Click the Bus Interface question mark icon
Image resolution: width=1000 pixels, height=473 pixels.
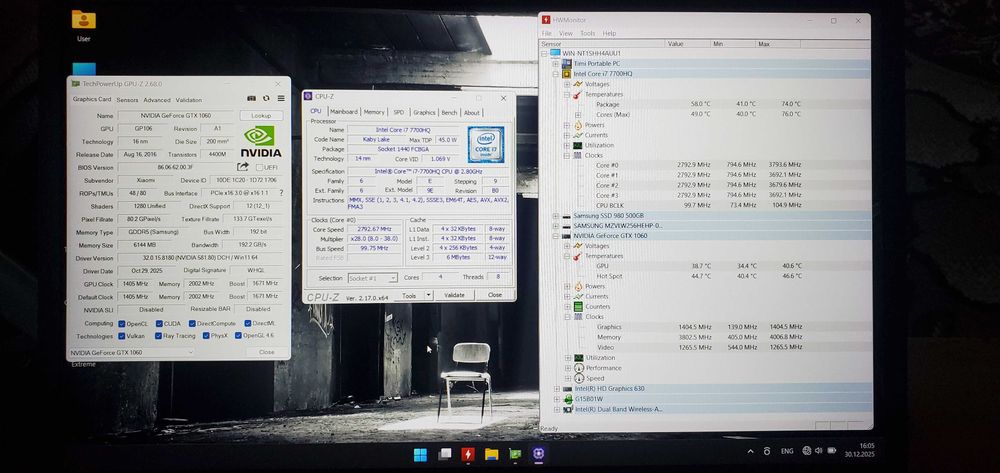(281, 193)
